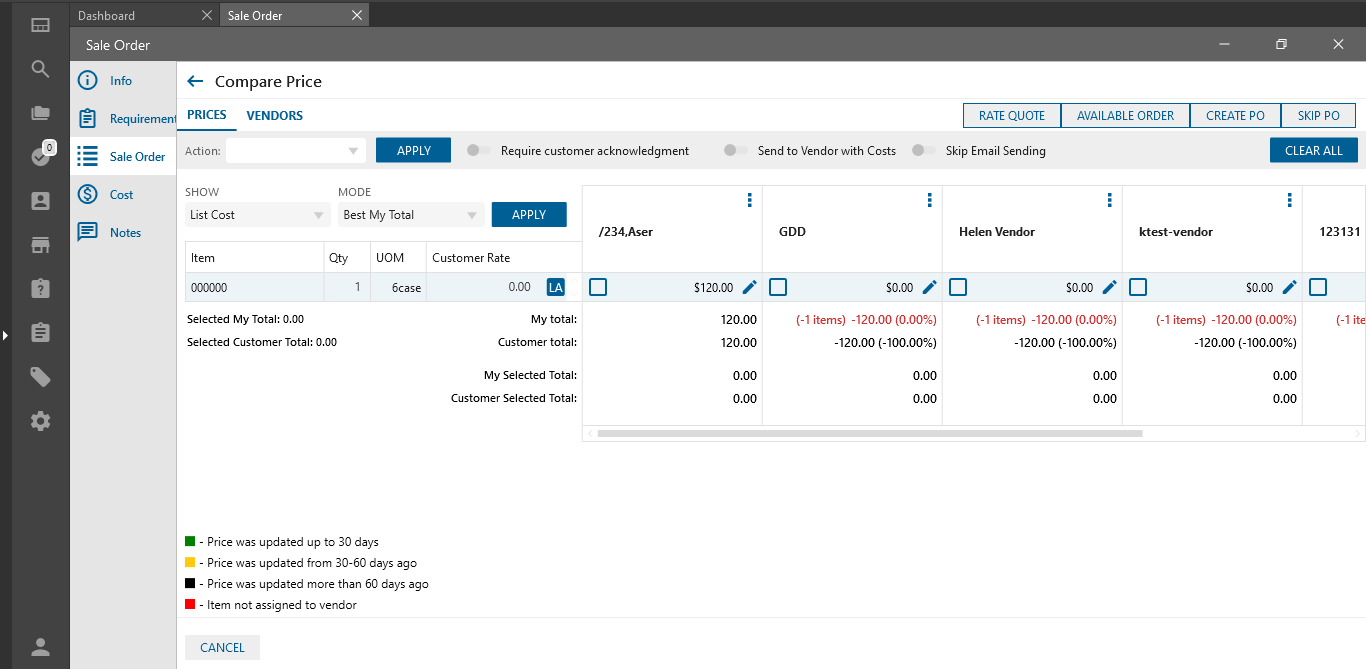1366x669 pixels.
Task: Click the horizontal scrollbar under vendor totals
Action: [870, 434]
